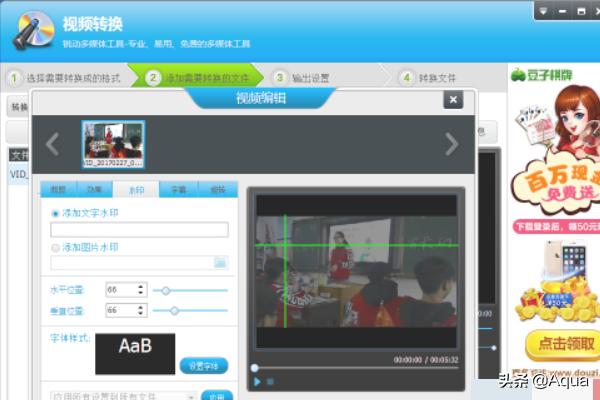This screenshot has height=400, width=600.
Task: Click the text watermark input field
Action: pos(139,230)
